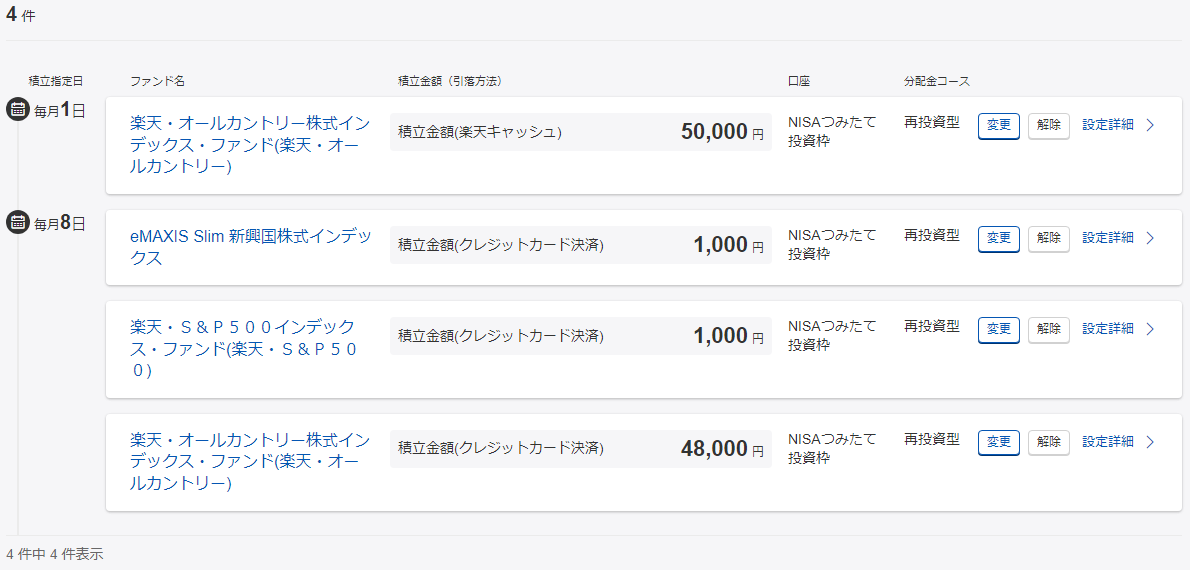This screenshot has width=1190, height=570.
Task: Expand details chevron for the eMAXIS Slim row
Action: coord(1150,238)
